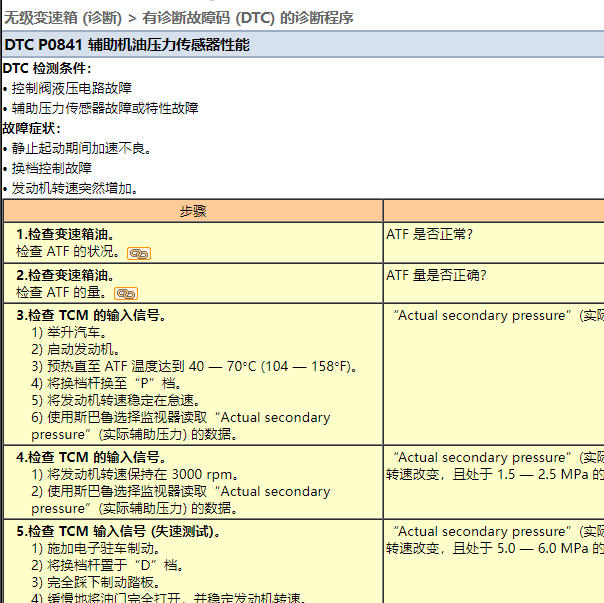
Task: Select step title 5.检查 TCM 输入信号 (失速测试)
Action: coord(118,531)
